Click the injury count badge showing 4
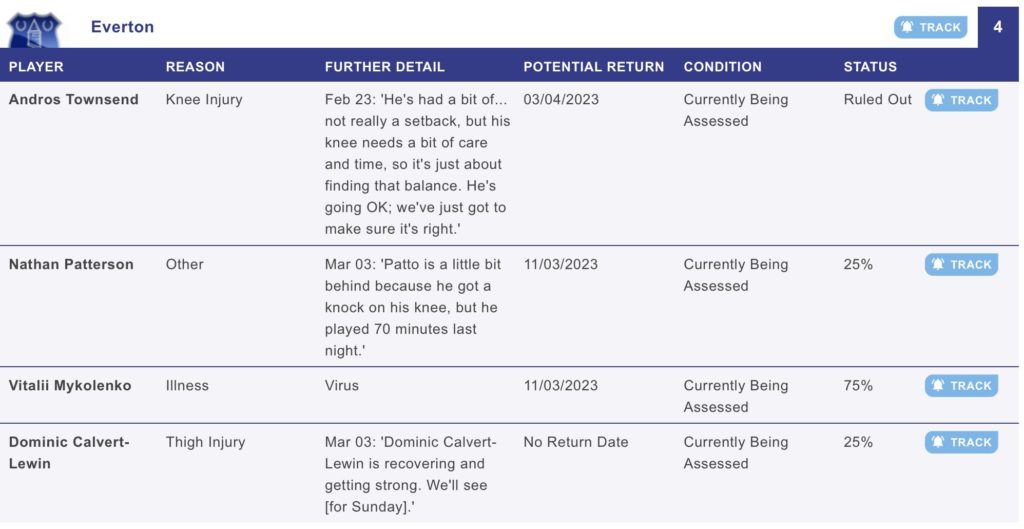 pos(998,27)
